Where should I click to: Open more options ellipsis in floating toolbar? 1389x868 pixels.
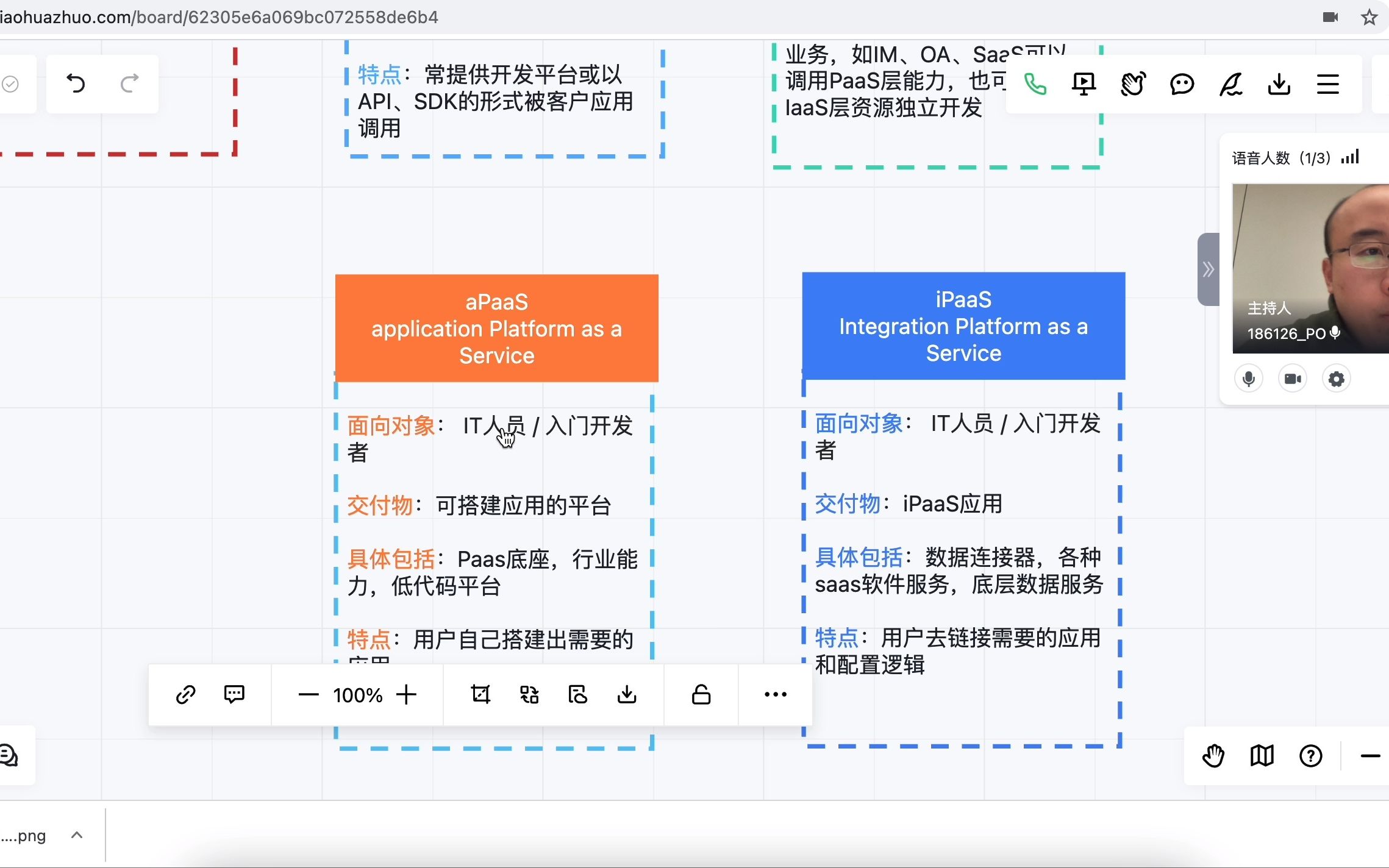coord(776,695)
